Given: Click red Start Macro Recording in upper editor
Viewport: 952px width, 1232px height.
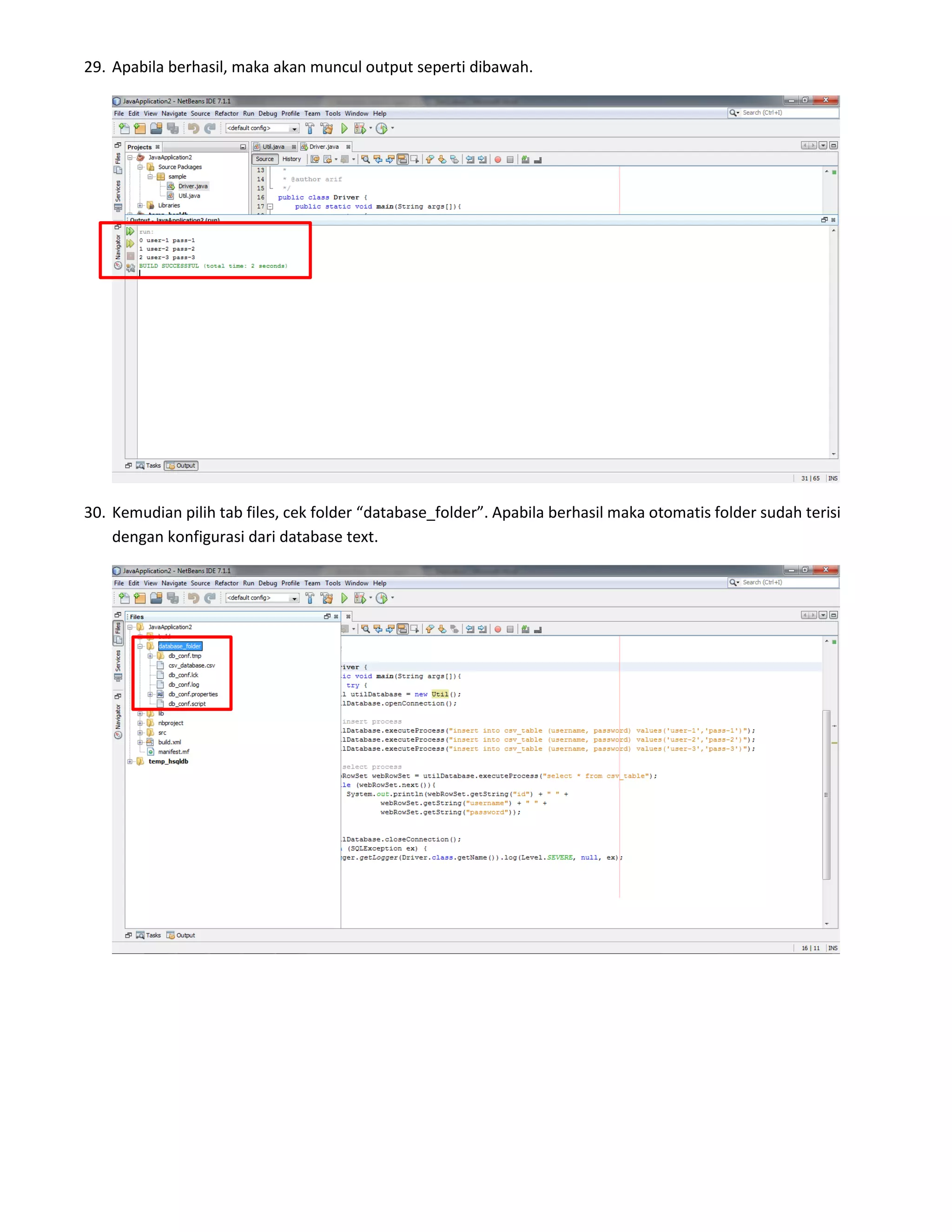Looking at the screenshot, I should [x=498, y=159].
